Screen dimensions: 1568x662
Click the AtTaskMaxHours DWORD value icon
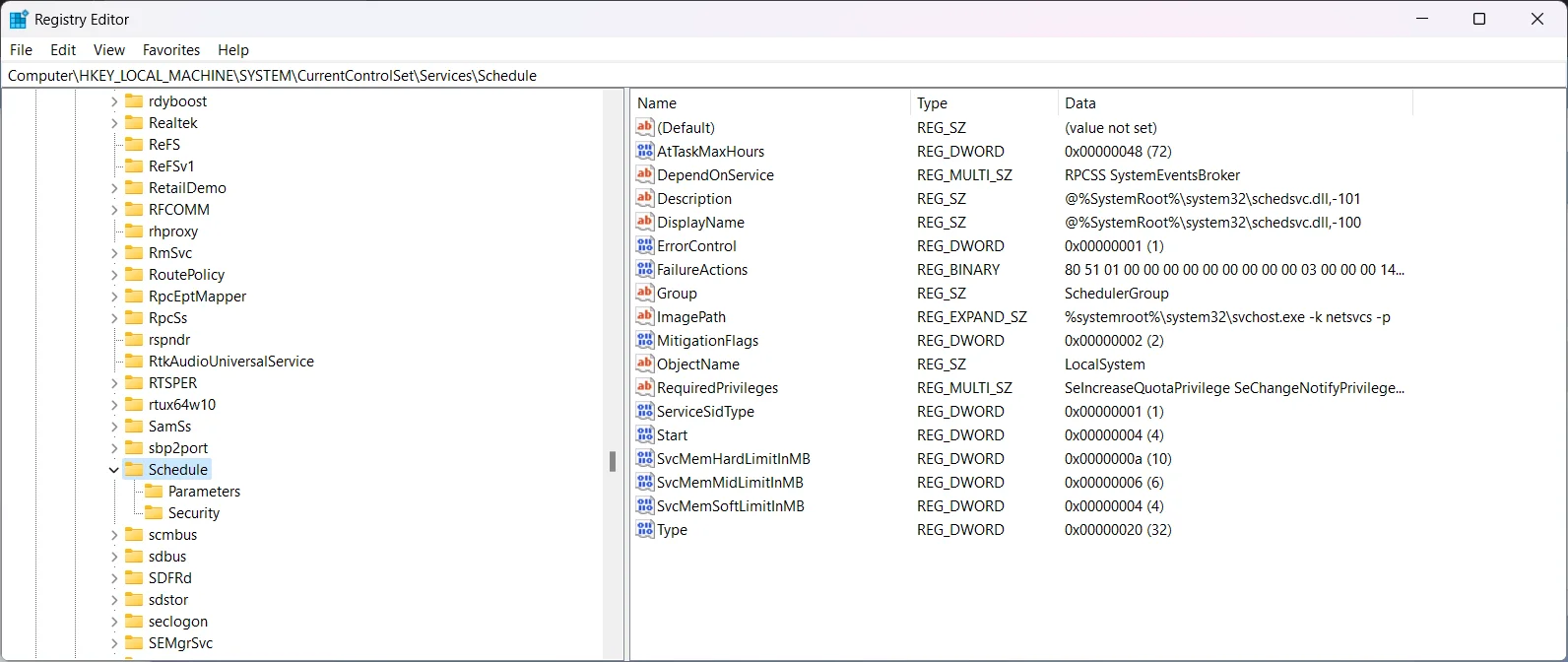(x=645, y=151)
